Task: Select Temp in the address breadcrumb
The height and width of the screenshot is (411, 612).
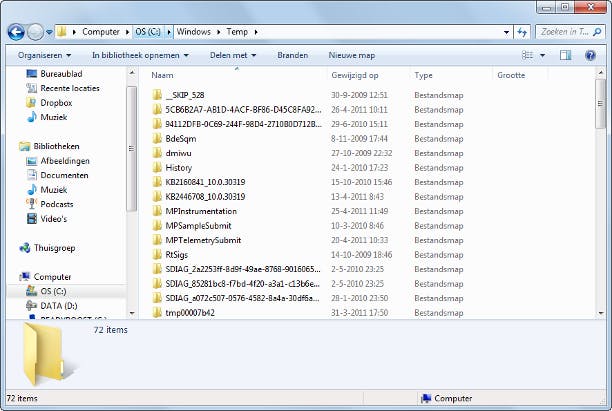Action: pyautogui.click(x=237, y=32)
